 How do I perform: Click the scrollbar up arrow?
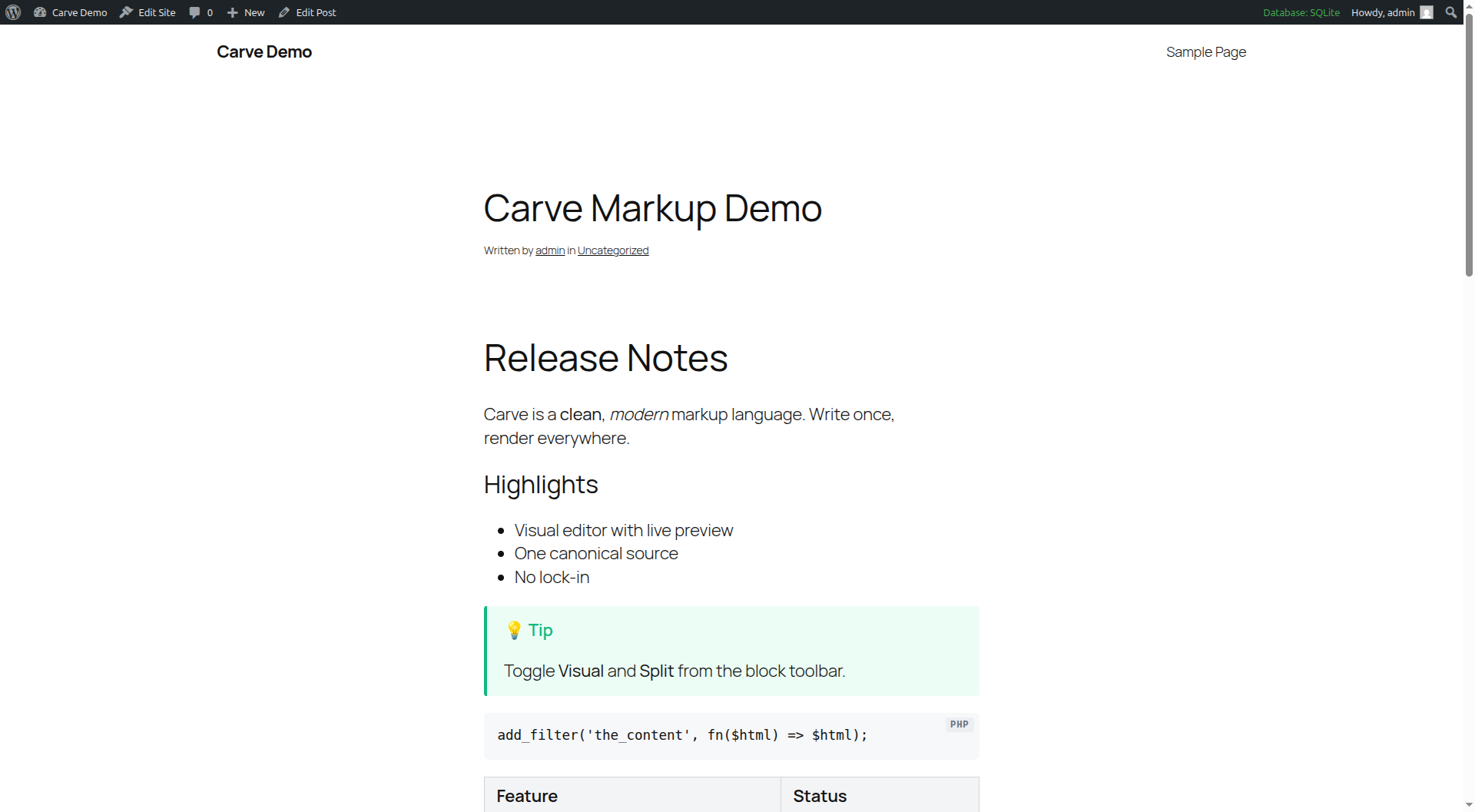[1469, 5]
